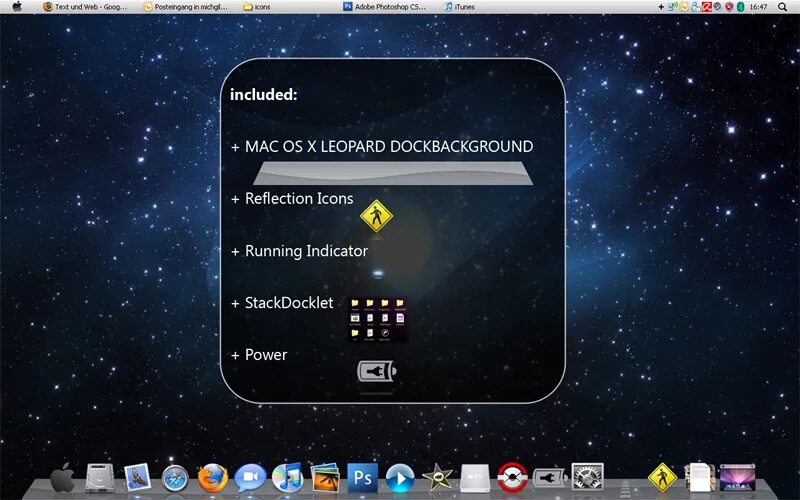Switch to the iTunes taskbar window
The width and height of the screenshot is (800, 500).
pos(459,7)
